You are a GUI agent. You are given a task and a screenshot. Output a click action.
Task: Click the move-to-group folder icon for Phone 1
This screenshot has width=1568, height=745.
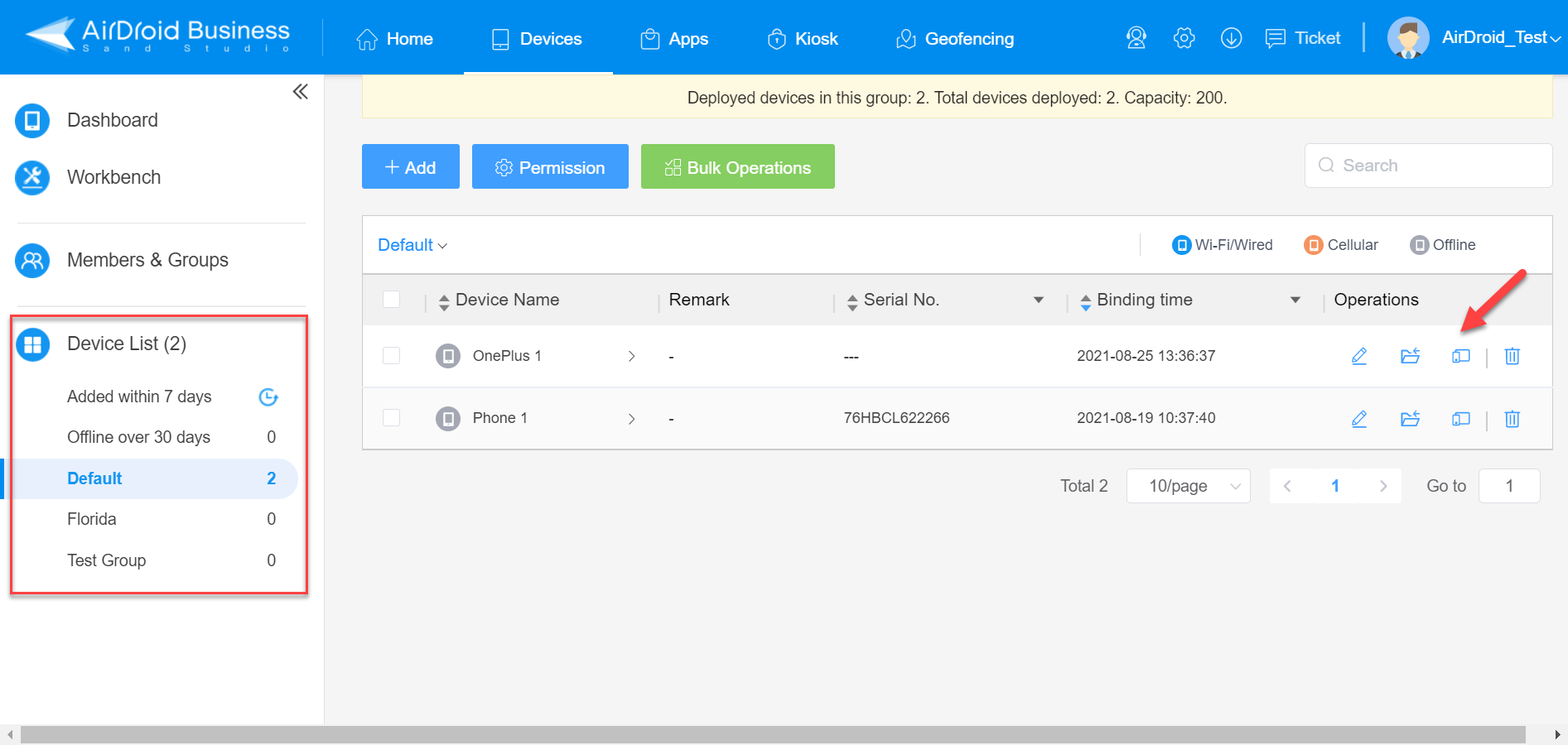pyautogui.click(x=1410, y=419)
